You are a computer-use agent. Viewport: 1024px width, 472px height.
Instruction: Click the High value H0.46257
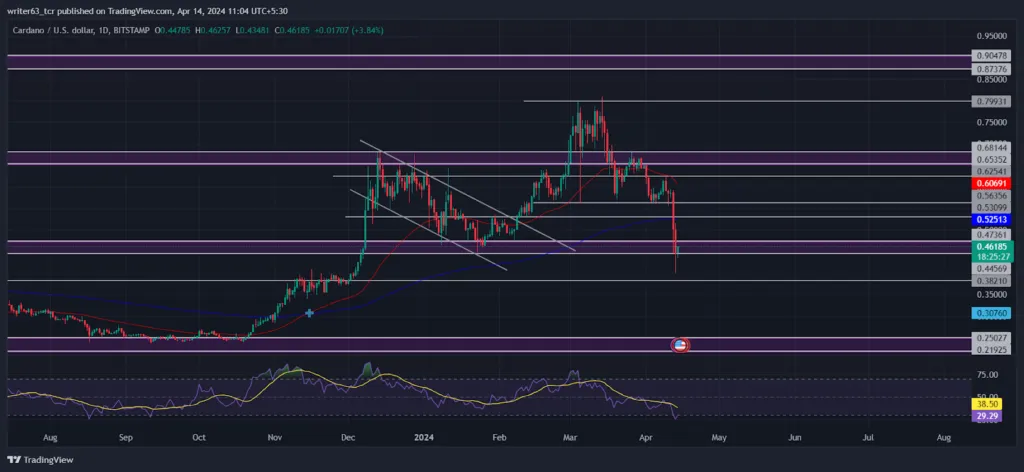(213, 30)
